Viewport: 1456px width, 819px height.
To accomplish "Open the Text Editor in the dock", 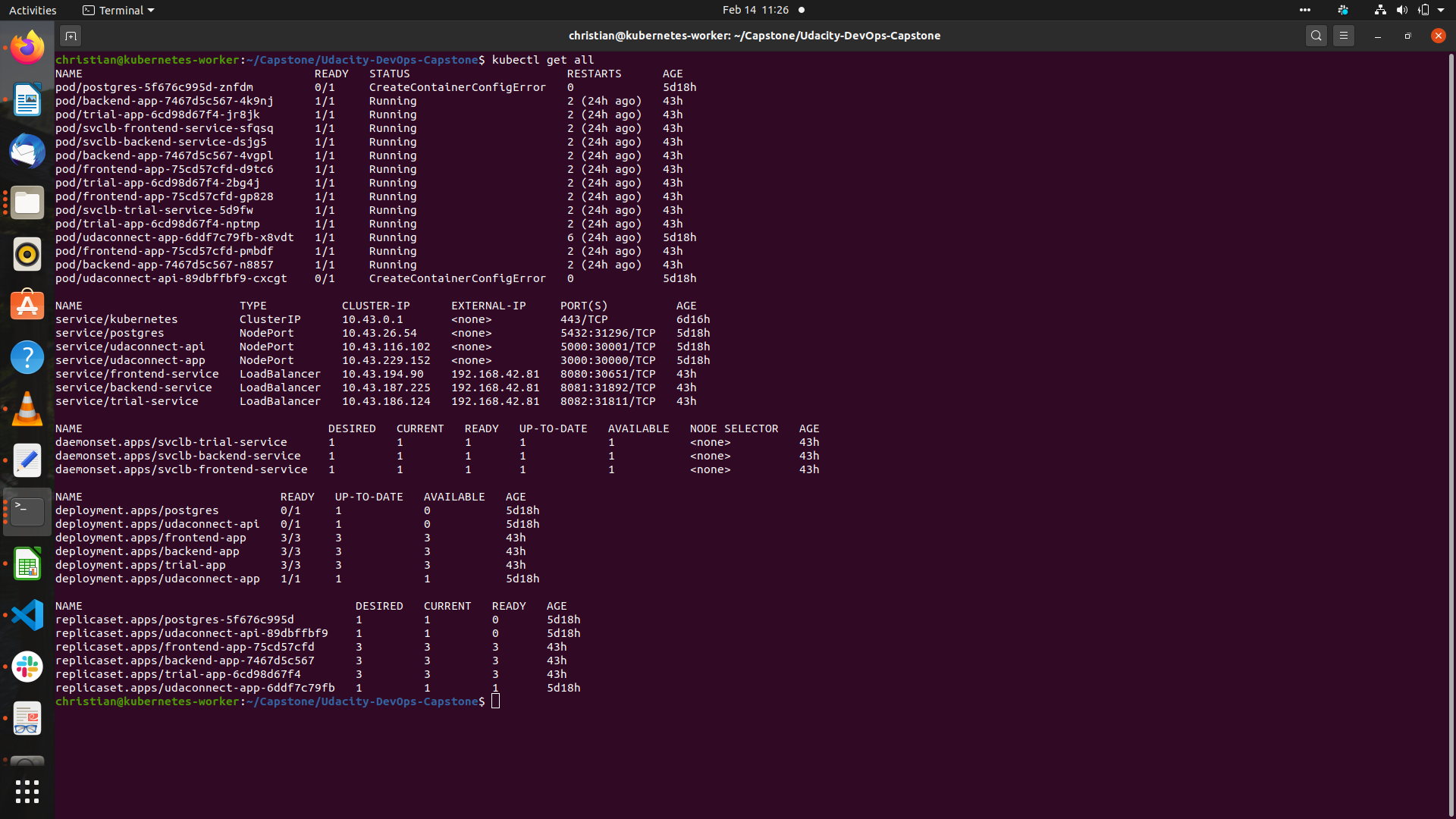I will click(x=27, y=460).
